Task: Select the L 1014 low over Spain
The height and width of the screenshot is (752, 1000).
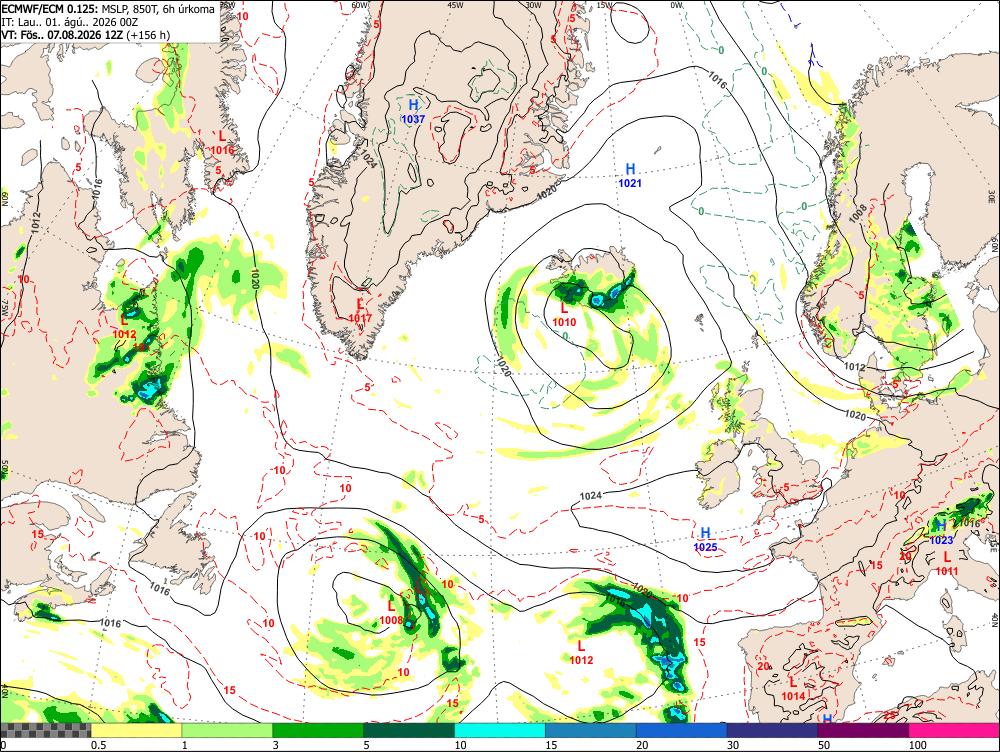Action: coord(793,689)
